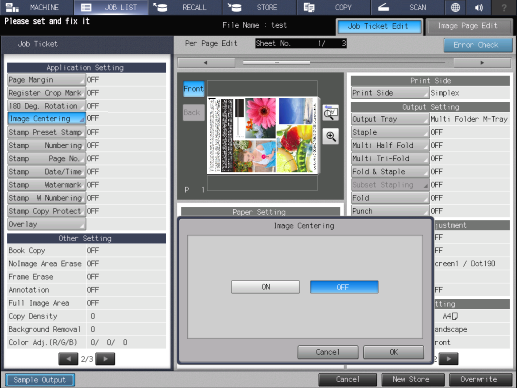Switch to Image Page Edit tab
Image resolution: width=517 pixels, height=388 pixels.
point(469,26)
